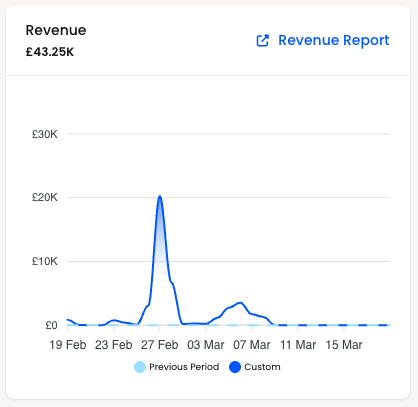The width and height of the screenshot is (418, 407).
Task: Click the 19 Feb axis label
Action: coord(68,345)
